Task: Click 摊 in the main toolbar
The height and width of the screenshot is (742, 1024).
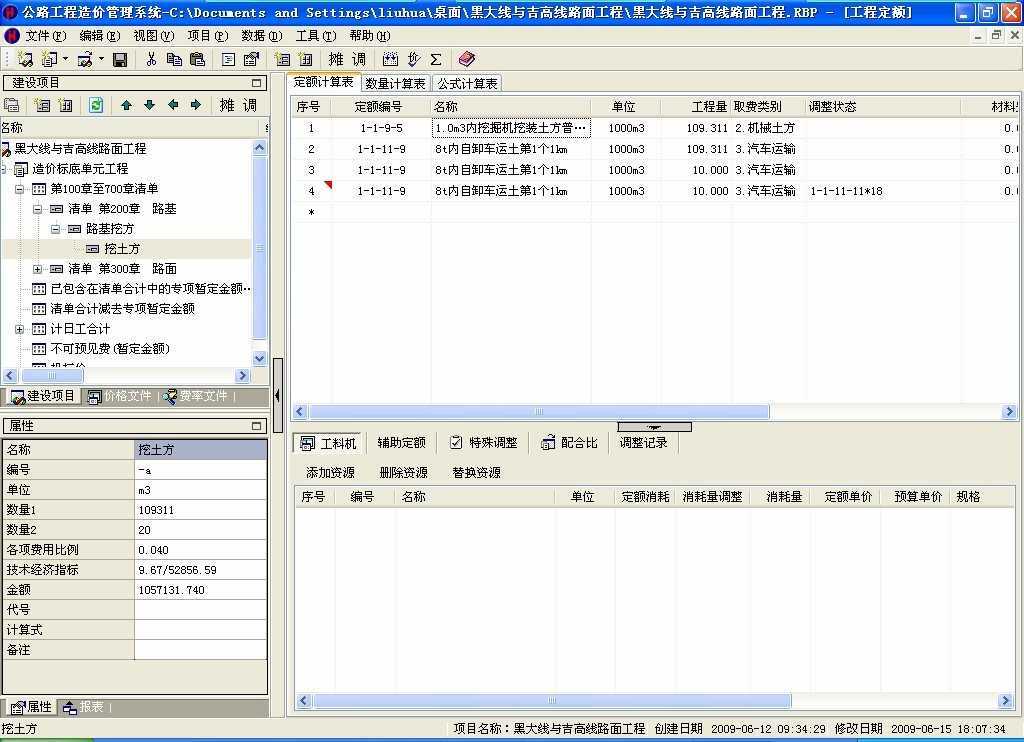Action: point(336,59)
